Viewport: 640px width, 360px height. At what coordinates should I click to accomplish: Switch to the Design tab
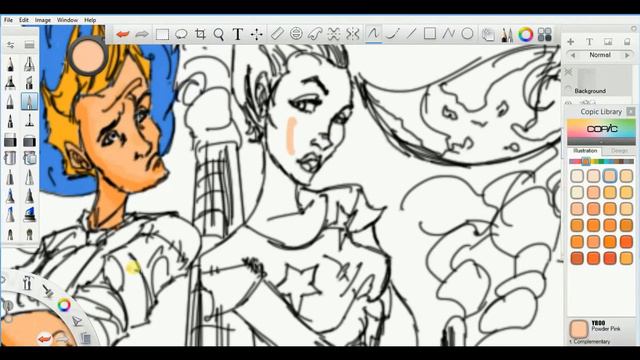point(619,151)
